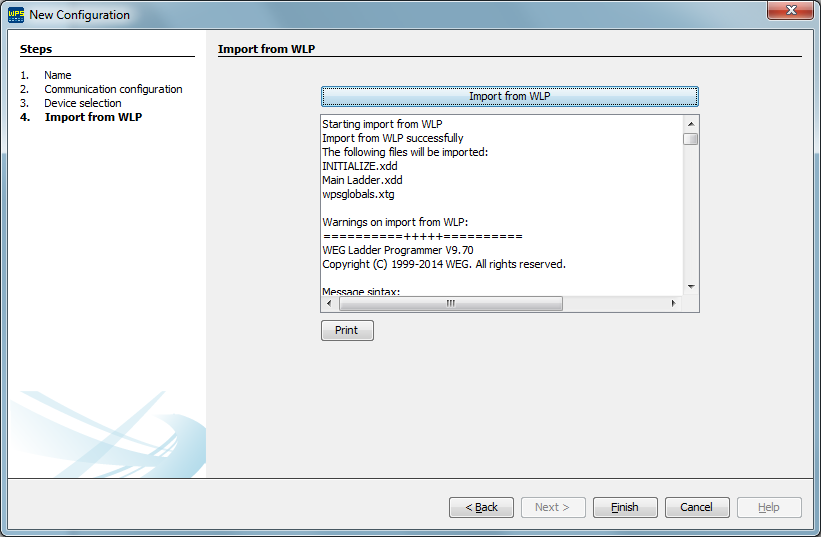Select the Device selection step in Steps list

pos(82,103)
